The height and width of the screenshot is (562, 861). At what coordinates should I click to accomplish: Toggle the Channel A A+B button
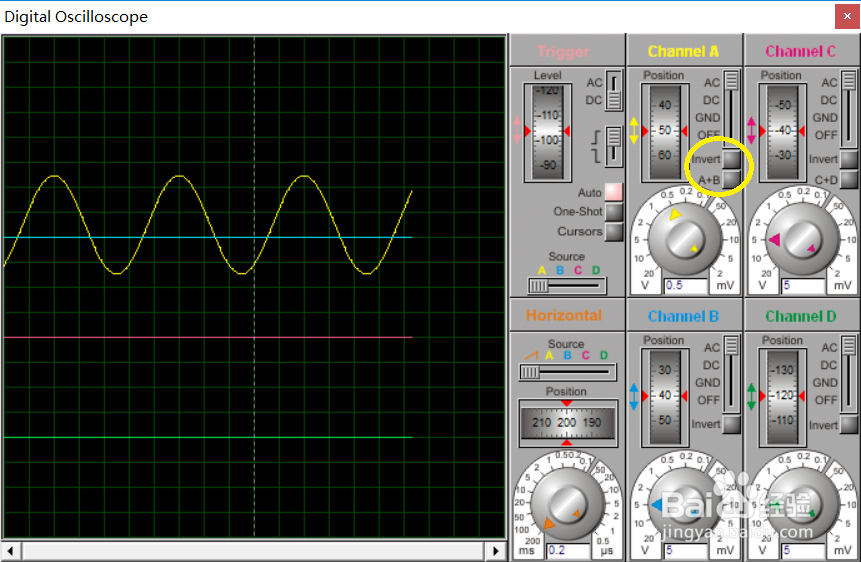(731, 180)
